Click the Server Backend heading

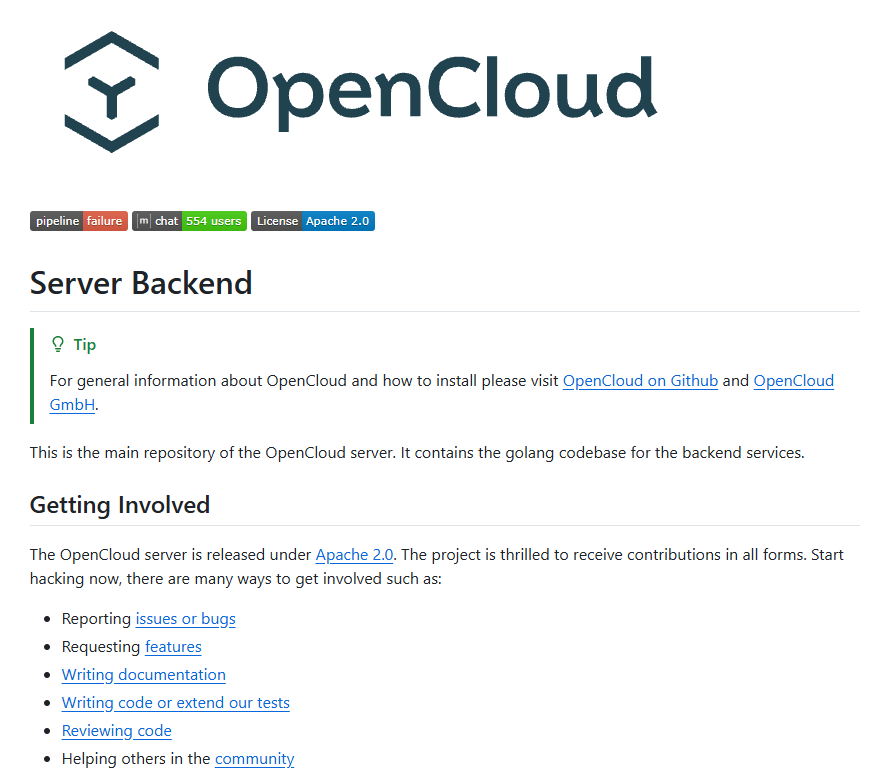140,283
